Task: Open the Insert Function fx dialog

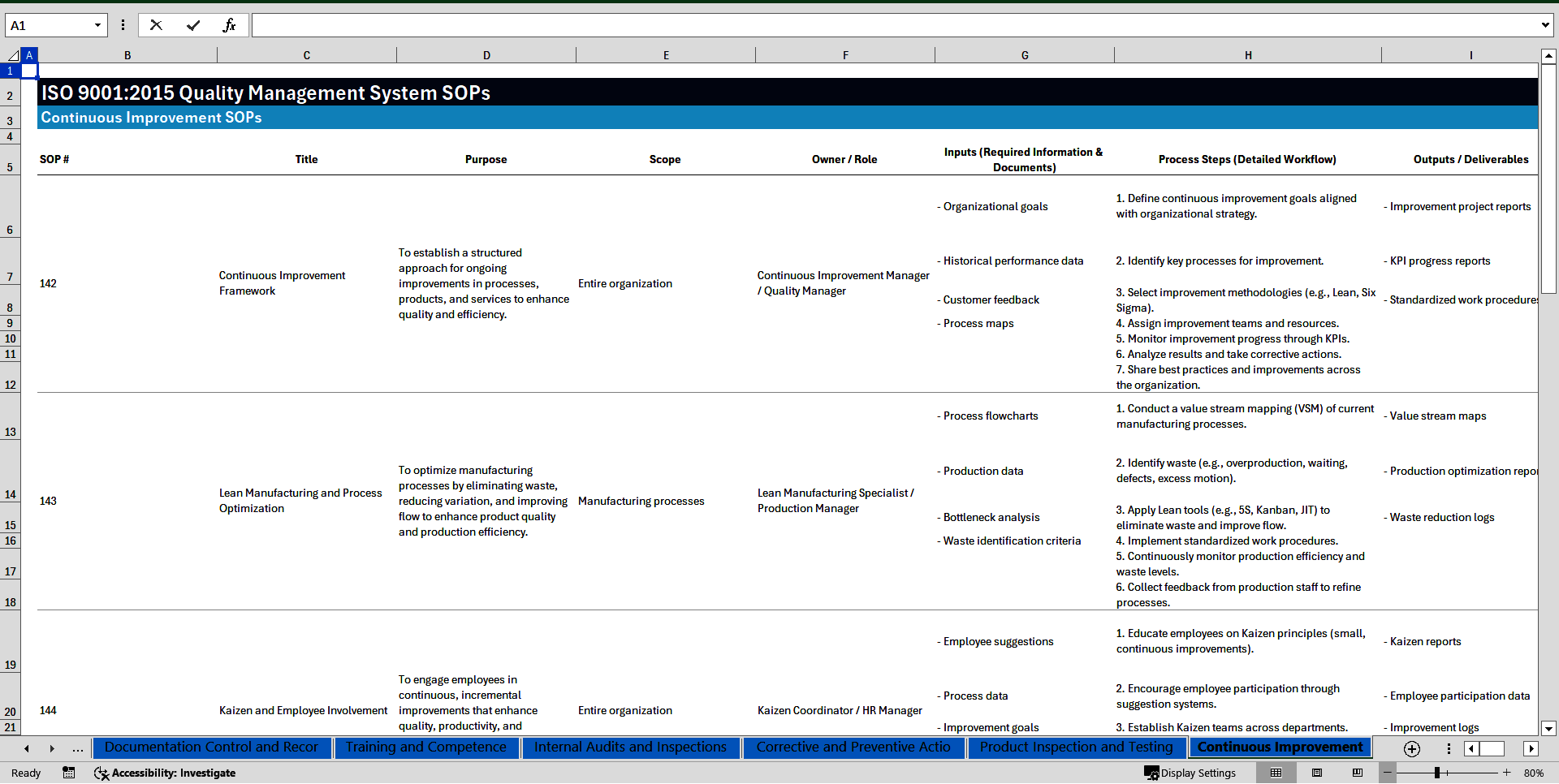Action: pos(229,25)
